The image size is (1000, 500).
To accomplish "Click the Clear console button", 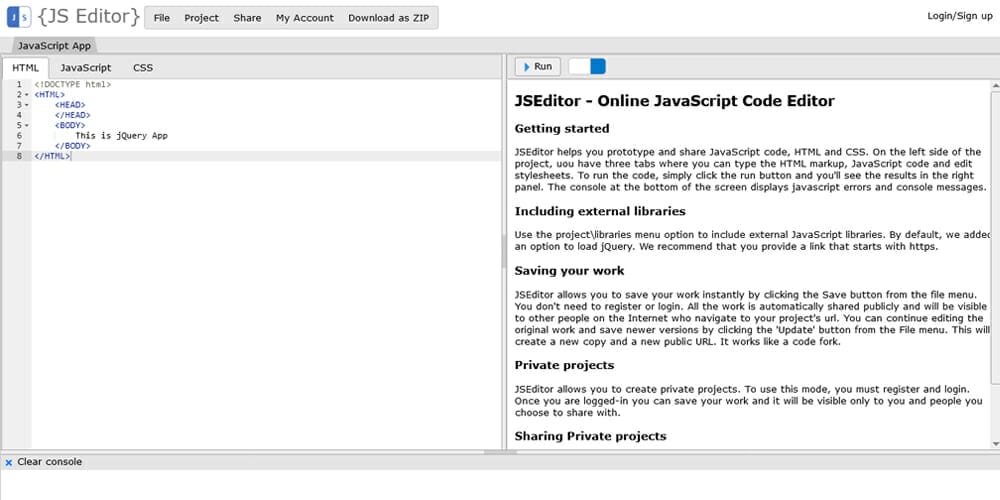I will tap(43, 462).
